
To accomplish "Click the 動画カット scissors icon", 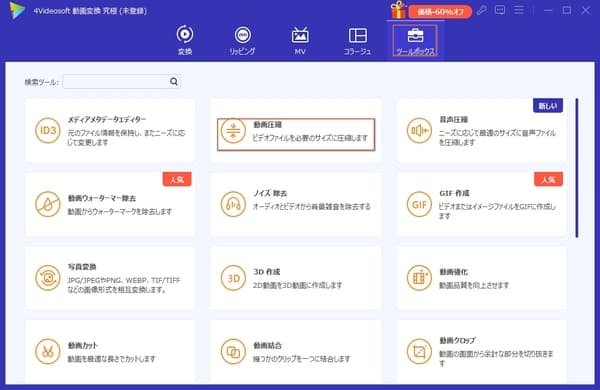I will [x=48, y=351].
